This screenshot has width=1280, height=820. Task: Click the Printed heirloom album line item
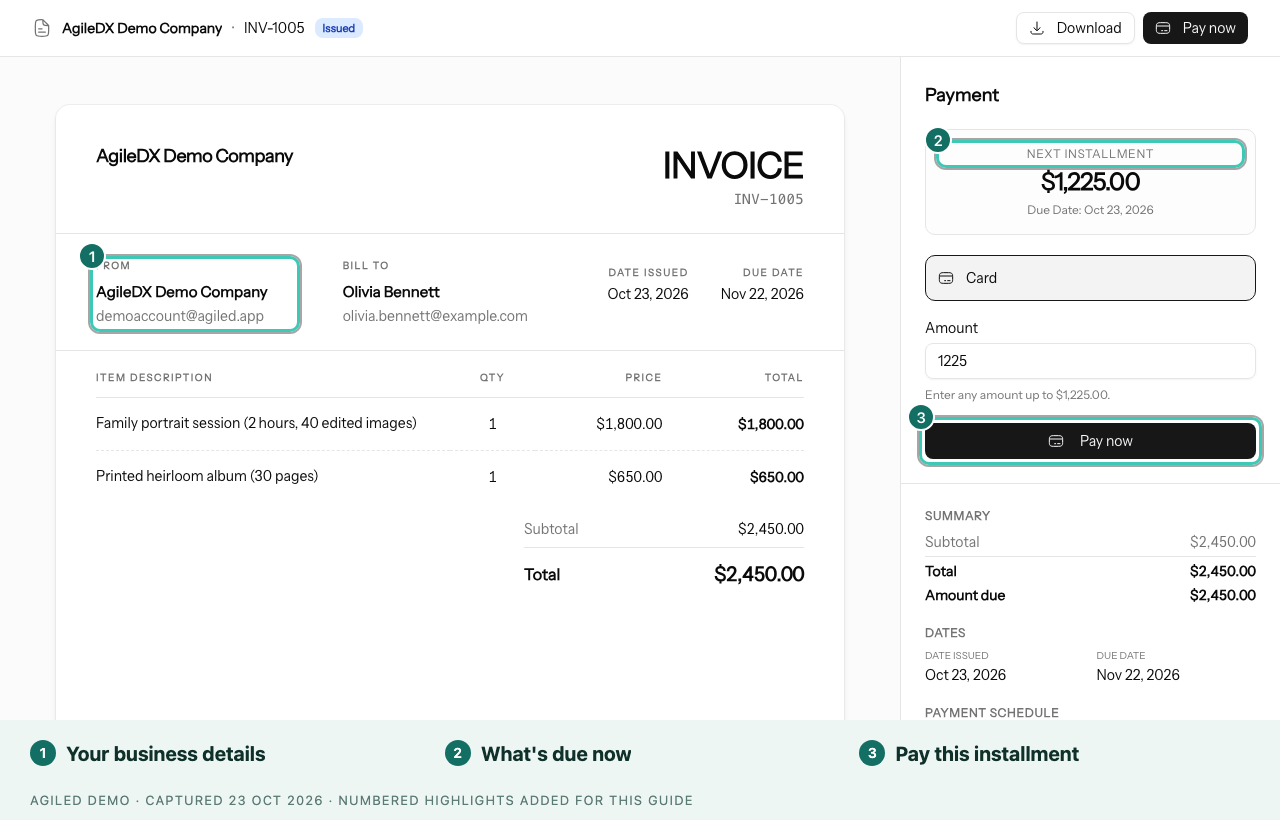coord(207,476)
